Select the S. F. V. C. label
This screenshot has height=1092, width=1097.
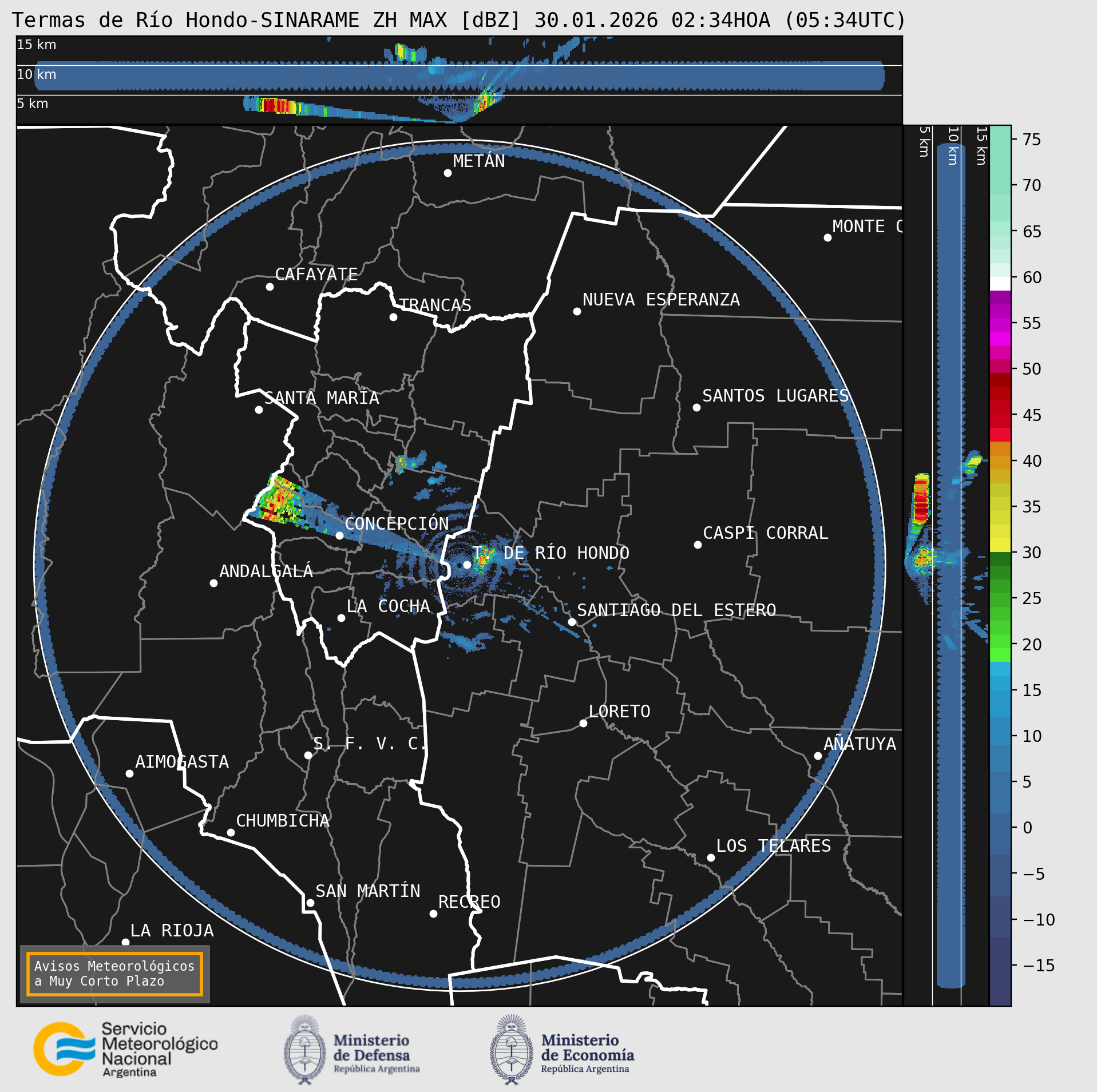pos(369,744)
